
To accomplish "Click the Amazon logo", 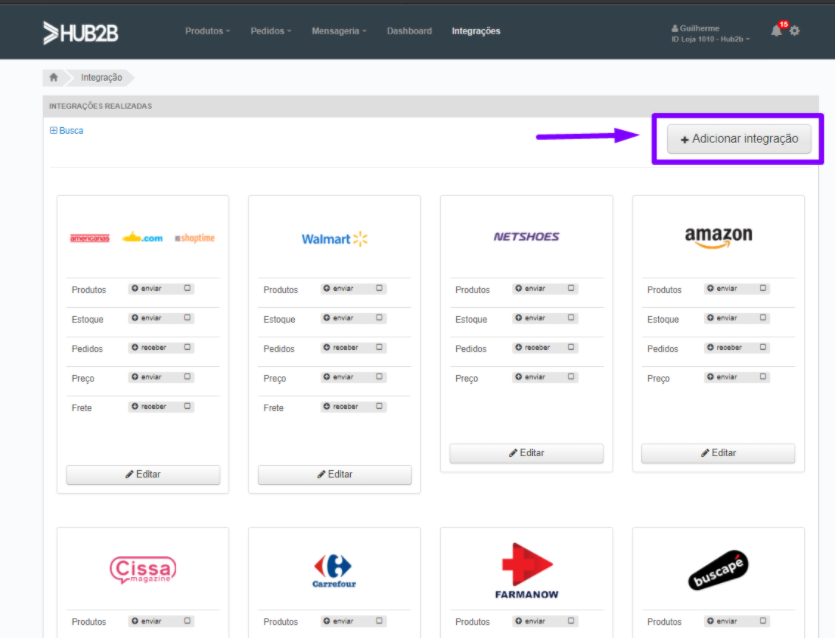I will pos(718,237).
